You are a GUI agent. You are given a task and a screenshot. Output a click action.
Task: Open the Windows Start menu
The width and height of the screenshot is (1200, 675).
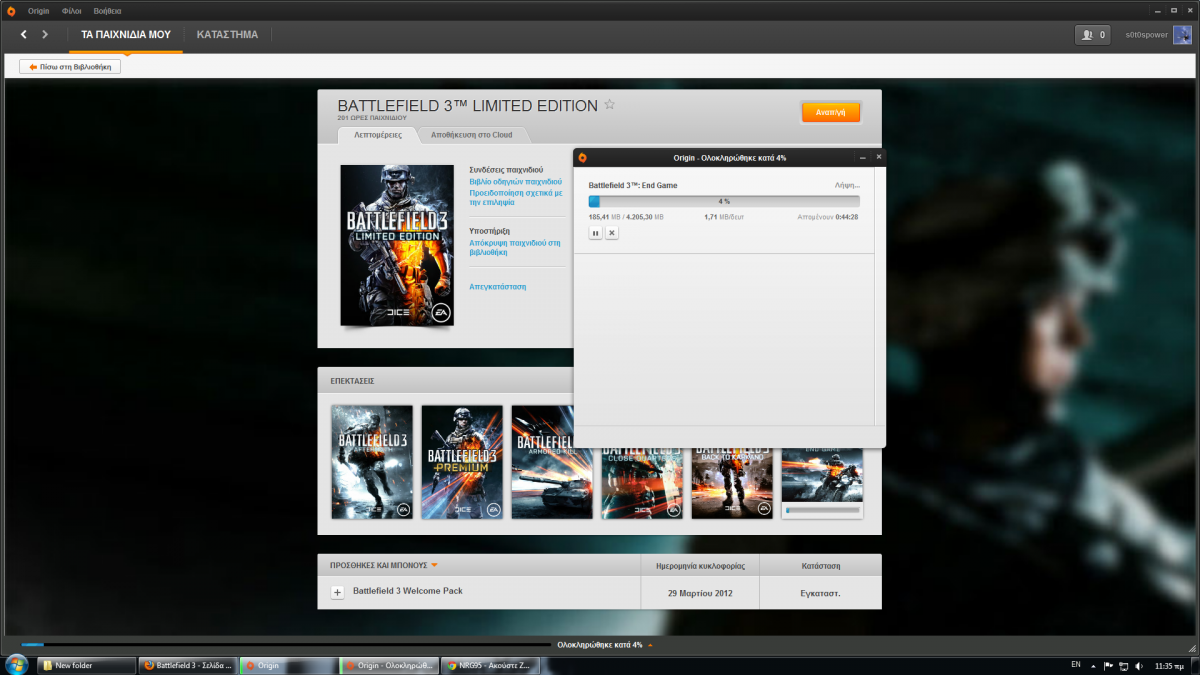coord(16,665)
